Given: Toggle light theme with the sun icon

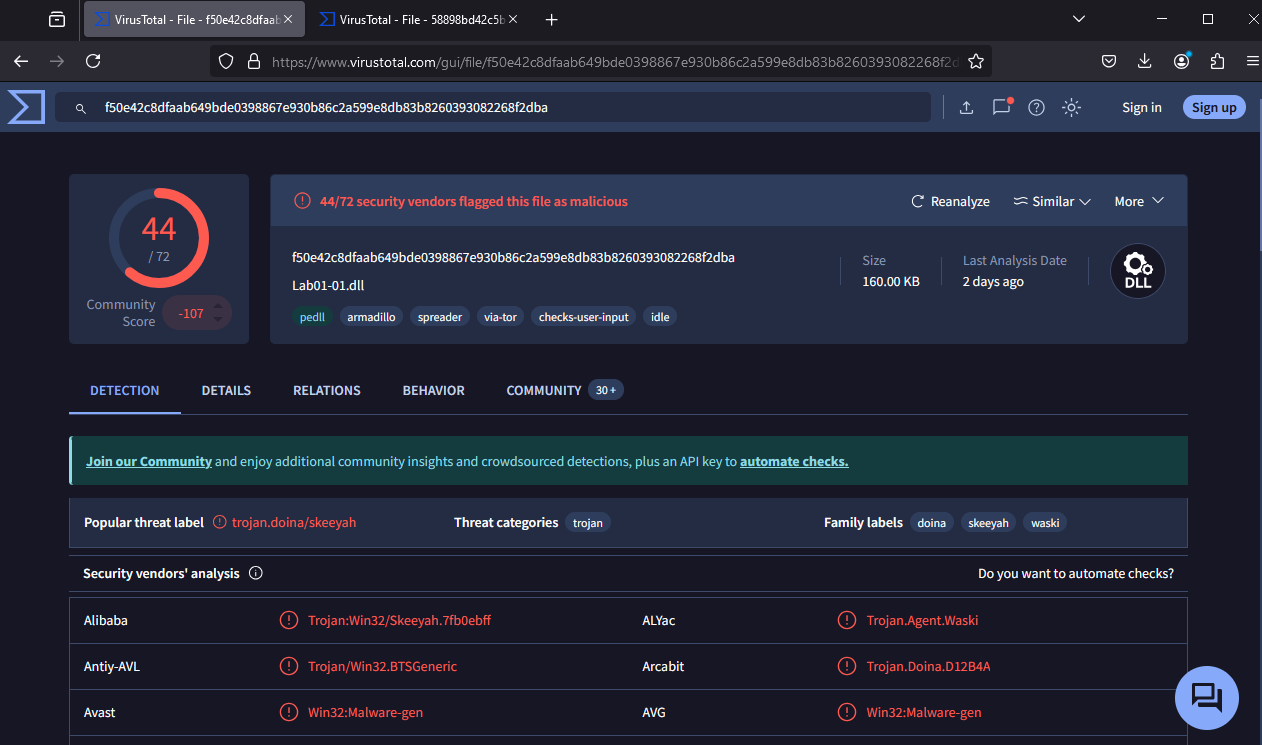Looking at the screenshot, I should click(x=1071, y=107).
